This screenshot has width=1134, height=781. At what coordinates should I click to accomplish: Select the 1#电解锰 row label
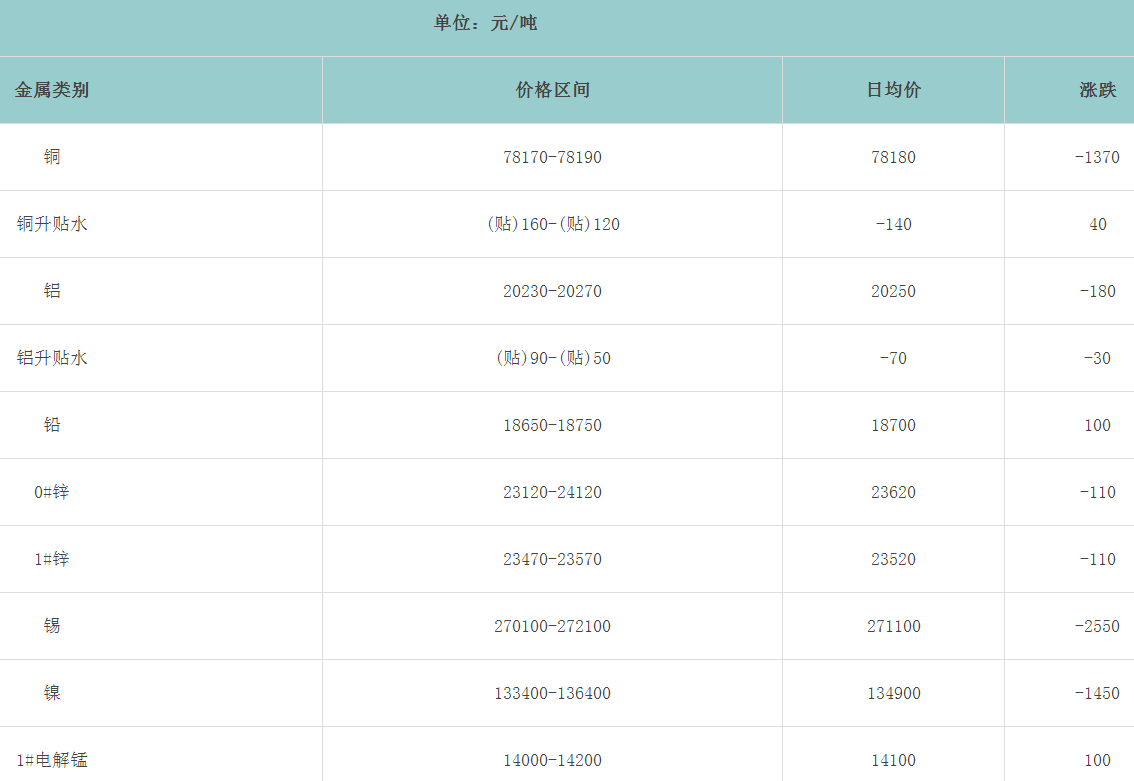click(x=52, y=760)
